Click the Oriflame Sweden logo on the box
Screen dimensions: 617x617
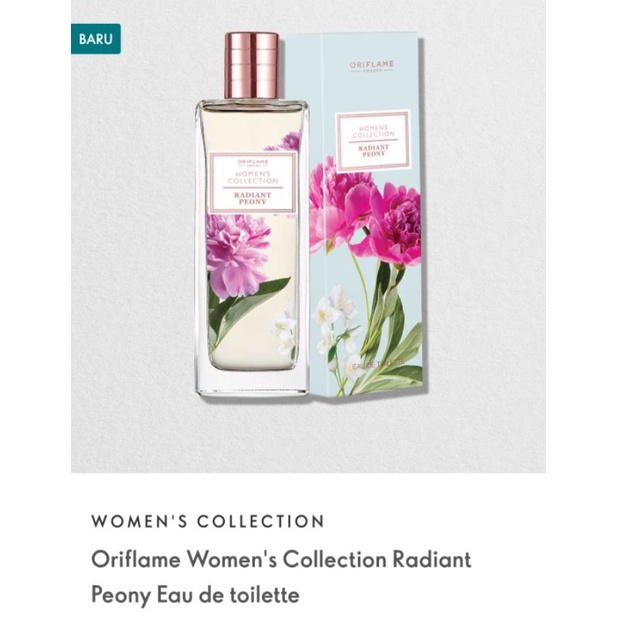372,66
